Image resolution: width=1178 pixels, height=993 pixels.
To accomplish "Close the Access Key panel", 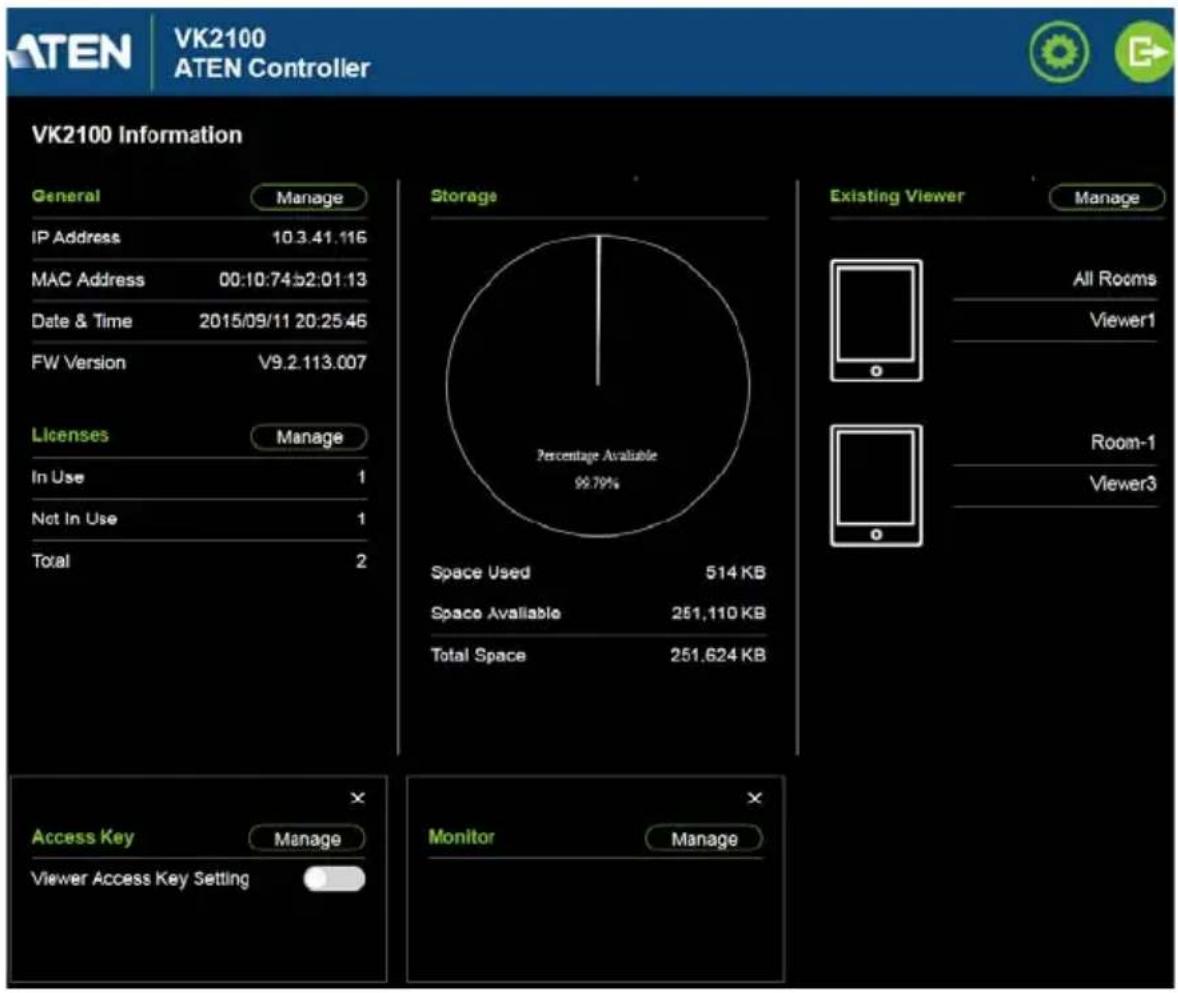I will click(x=358, y=798).
